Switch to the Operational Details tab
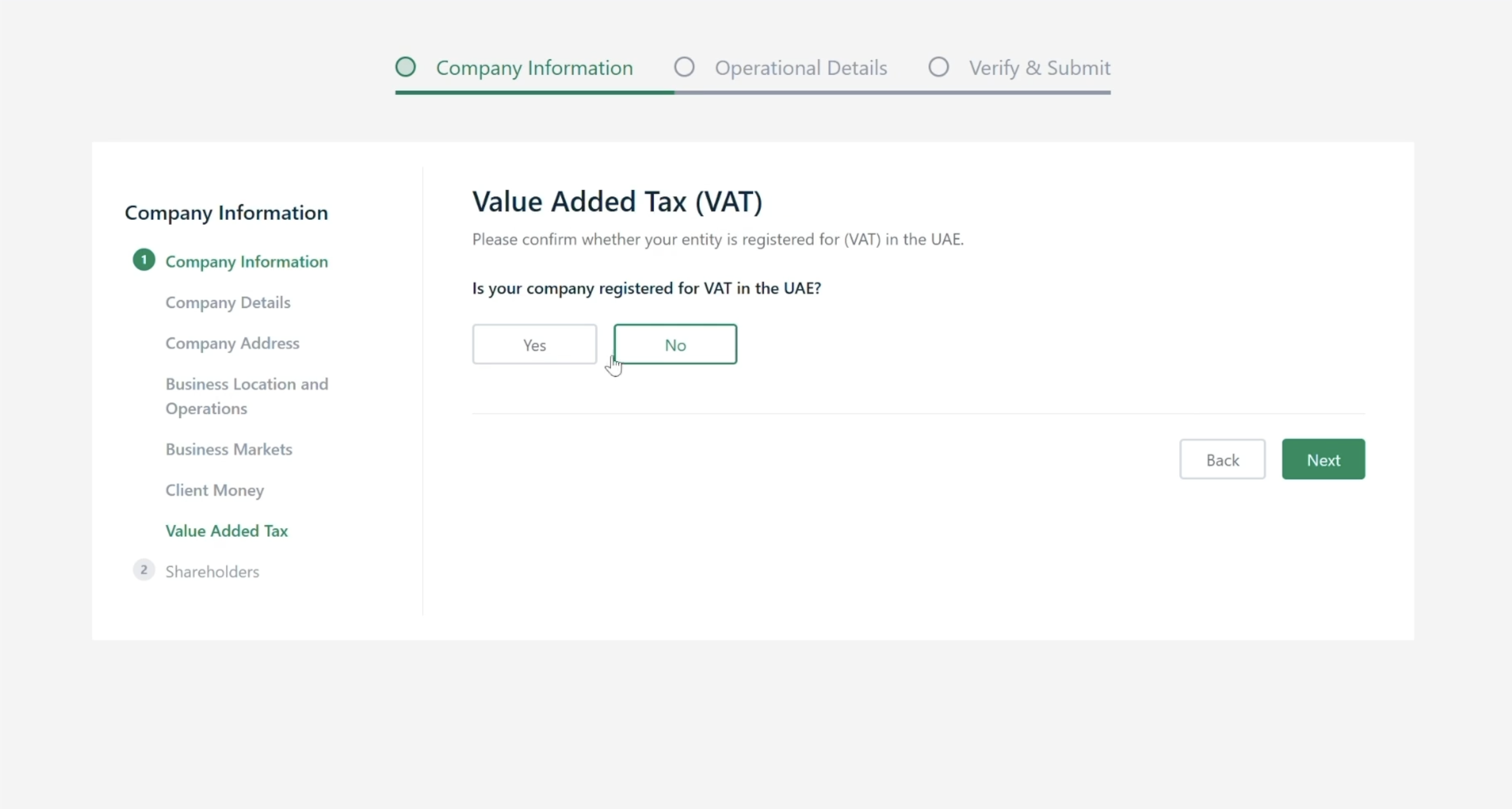This screenshot has height=809, width=1512. coord(801,67)
